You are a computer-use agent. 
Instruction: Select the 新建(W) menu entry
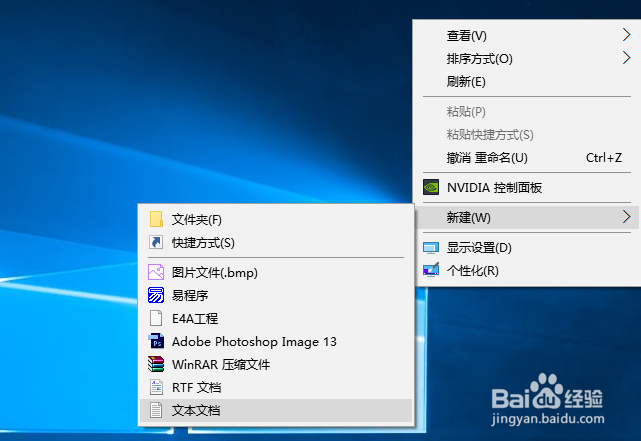pos(527,217)
